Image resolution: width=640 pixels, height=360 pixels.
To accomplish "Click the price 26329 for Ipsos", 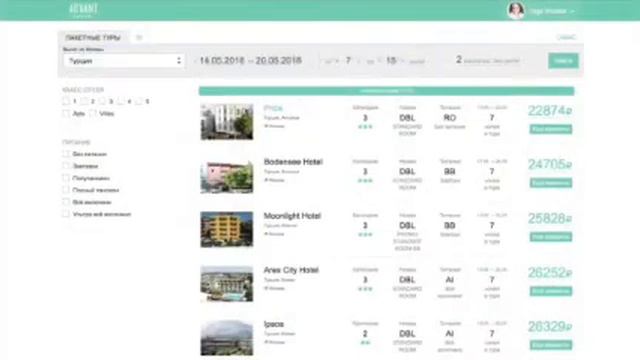I will click(550, 327).
